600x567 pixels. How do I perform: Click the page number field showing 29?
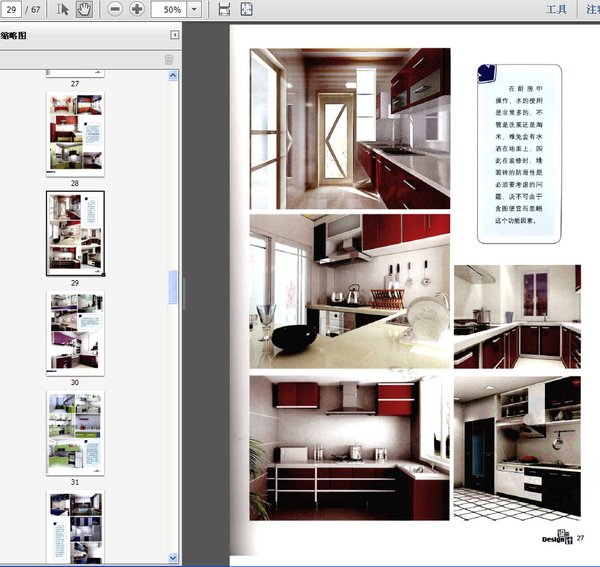tap(11, 9)
